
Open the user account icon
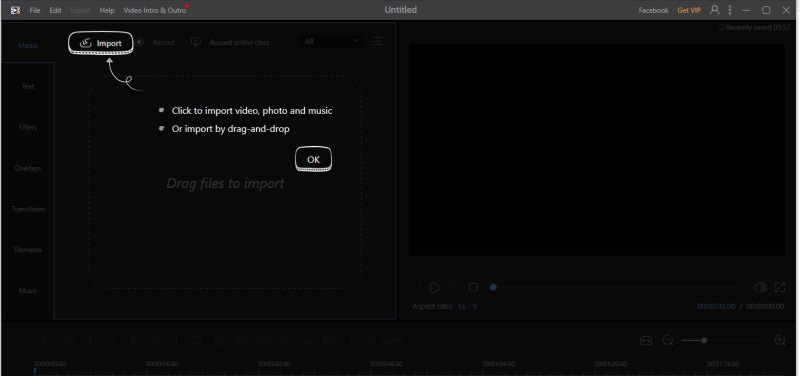tap(715, 10)
